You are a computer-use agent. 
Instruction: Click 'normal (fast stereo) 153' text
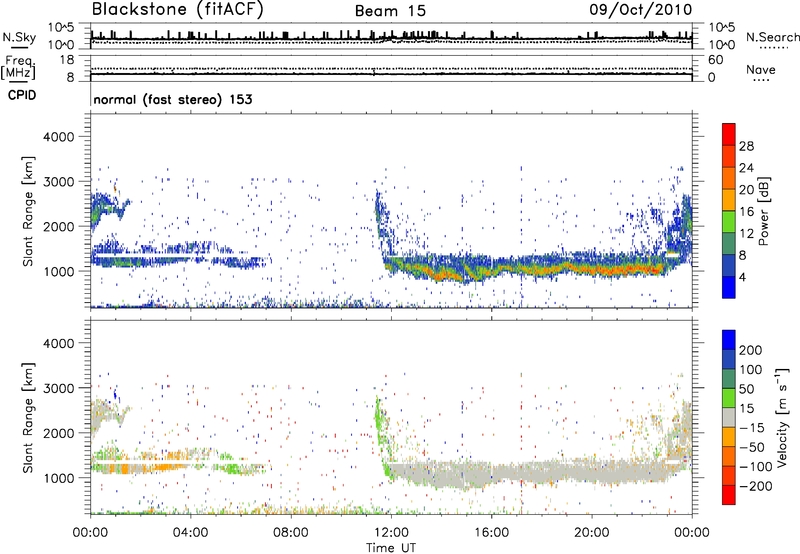click(173, 99)
